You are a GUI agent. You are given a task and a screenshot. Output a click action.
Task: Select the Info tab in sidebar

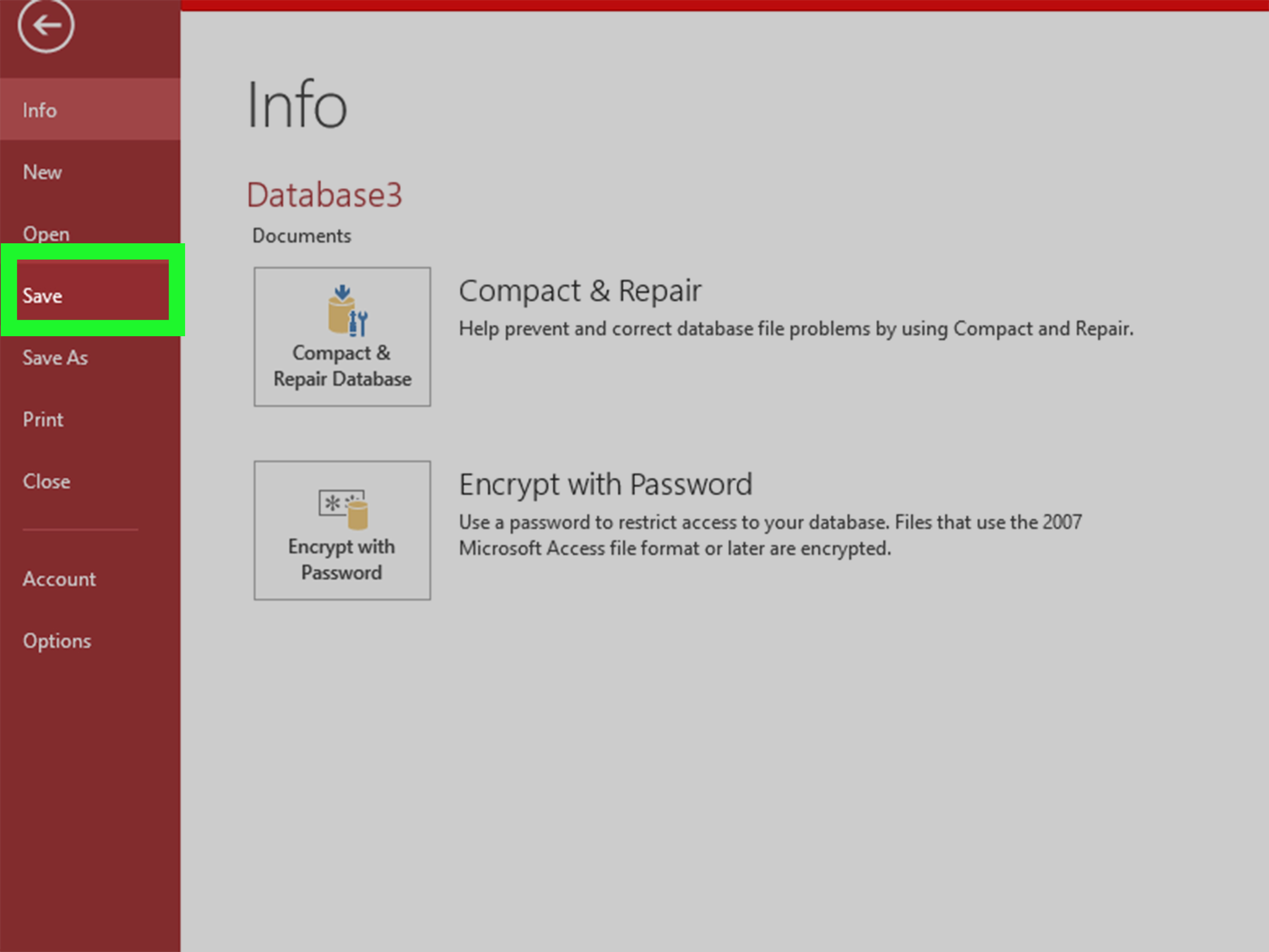point(40,110)
